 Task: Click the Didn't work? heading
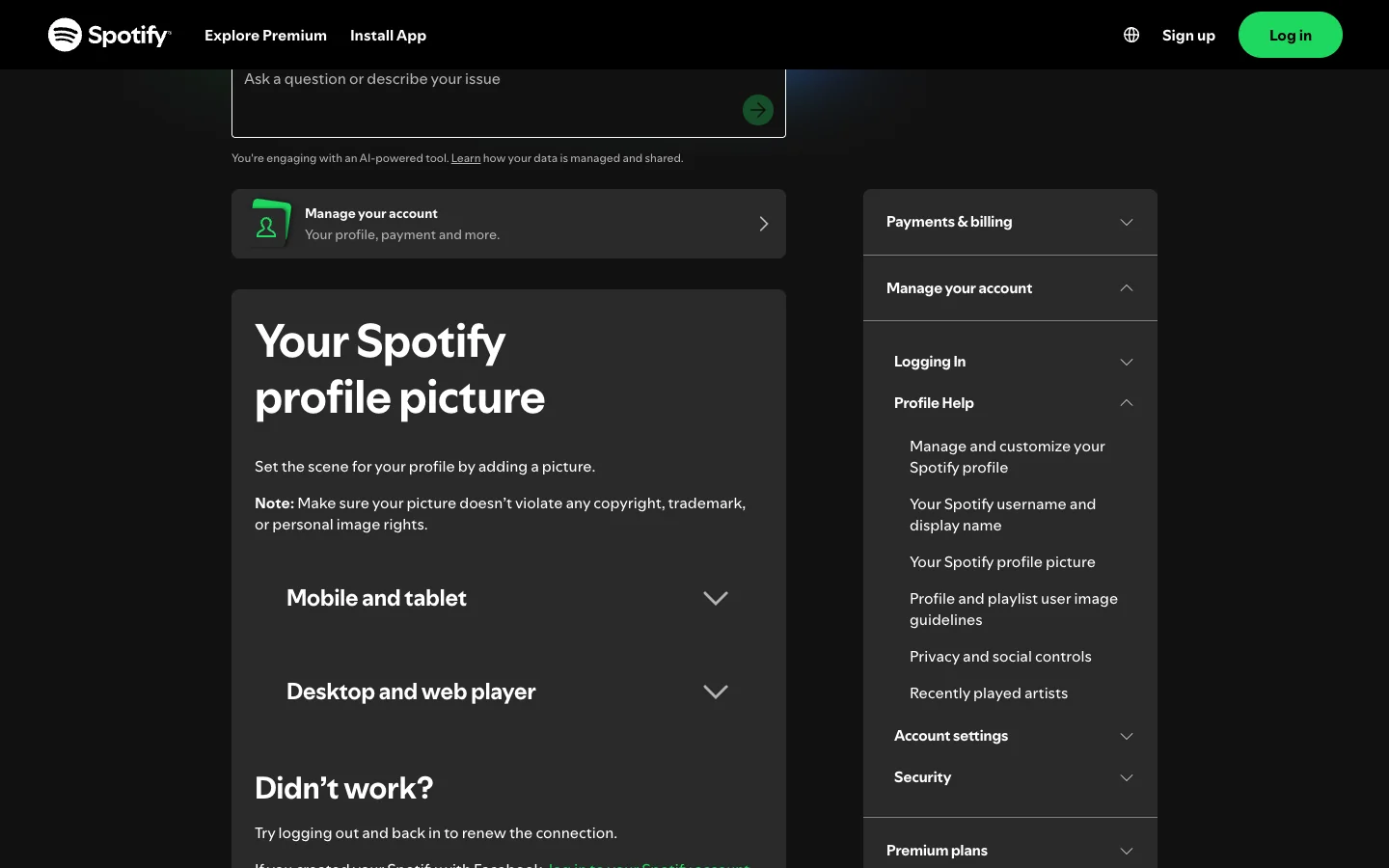pos(344,788)
